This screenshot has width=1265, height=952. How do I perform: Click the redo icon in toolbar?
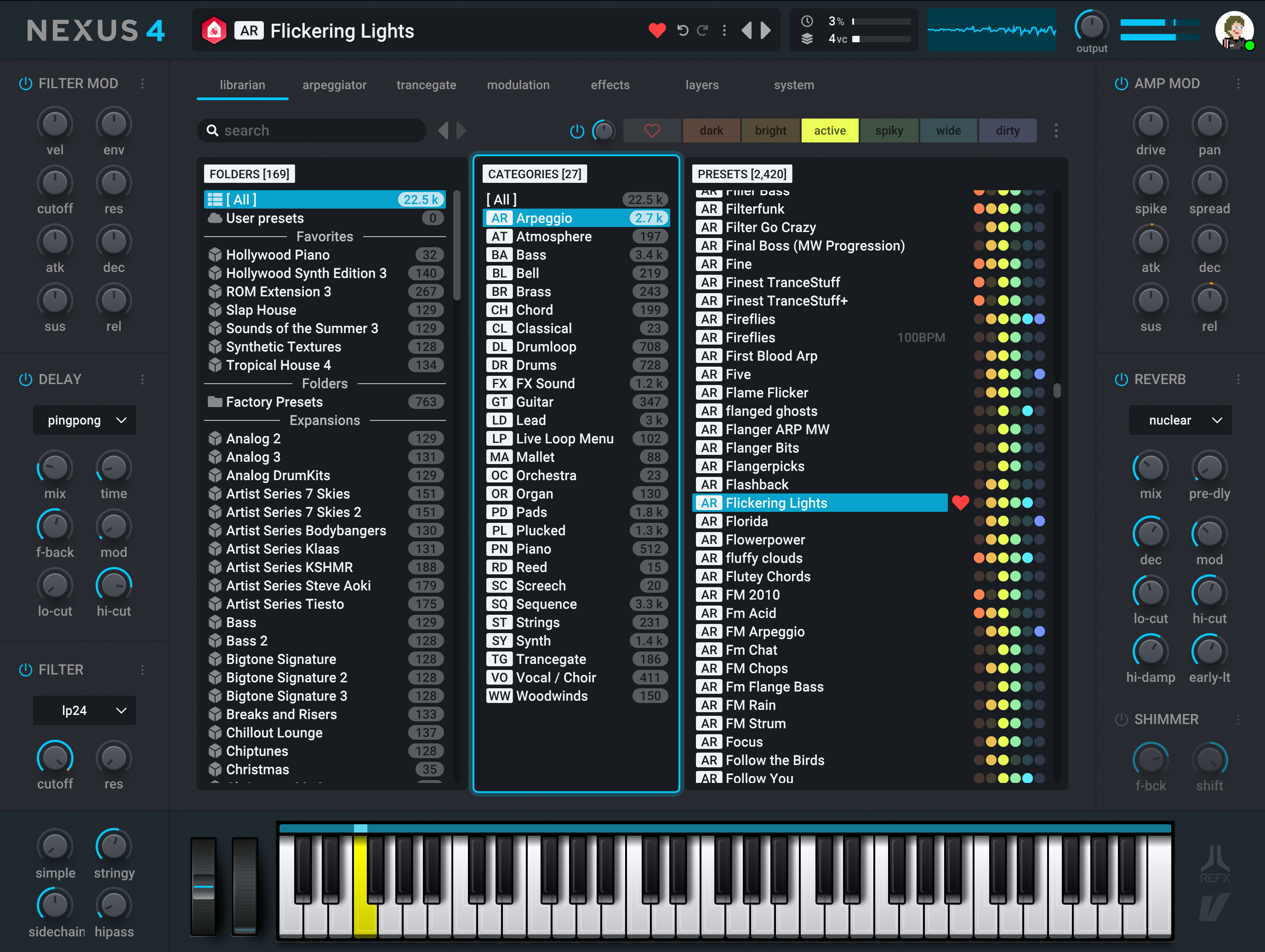pyautogui.click(x=703, y=31)
